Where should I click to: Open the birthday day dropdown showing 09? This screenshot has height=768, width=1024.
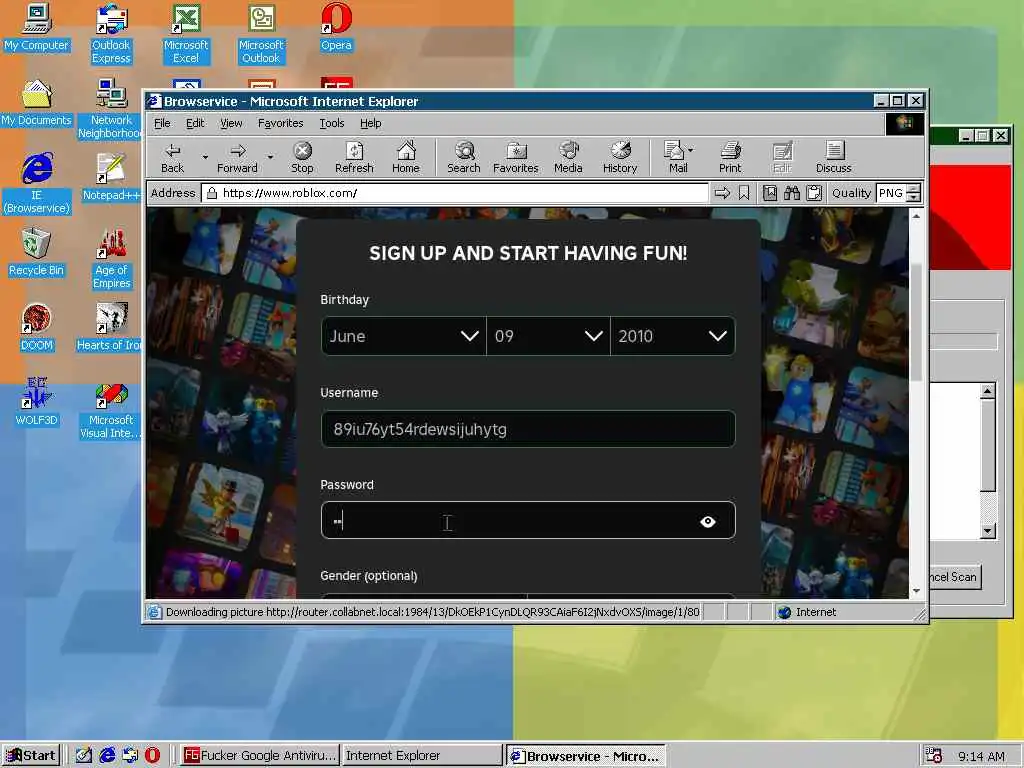tap(549, 336)
